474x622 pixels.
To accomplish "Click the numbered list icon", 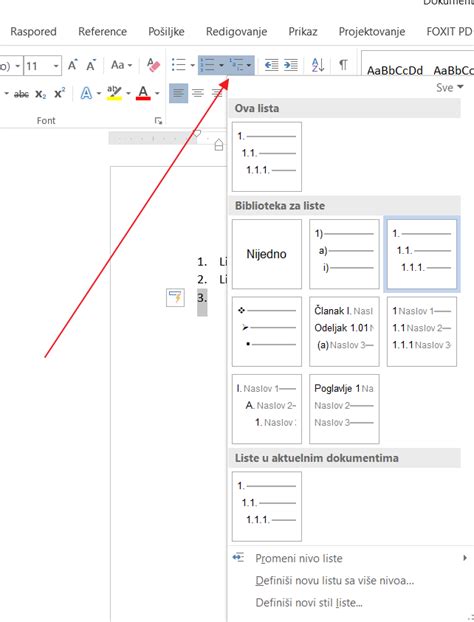I will click(x=207, y=65).
